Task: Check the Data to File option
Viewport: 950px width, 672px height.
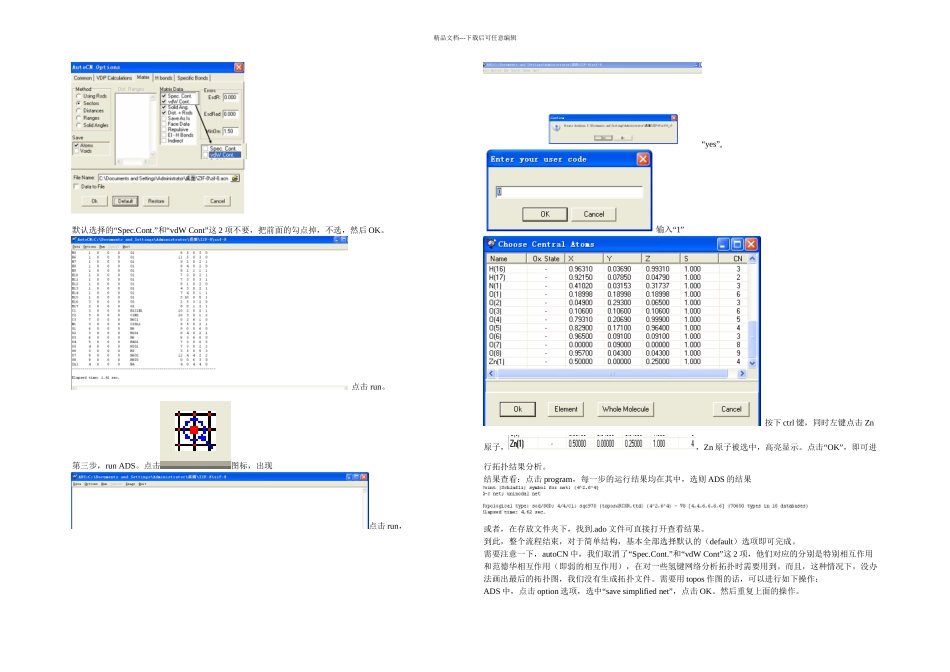Action: (x=76, y=187)
